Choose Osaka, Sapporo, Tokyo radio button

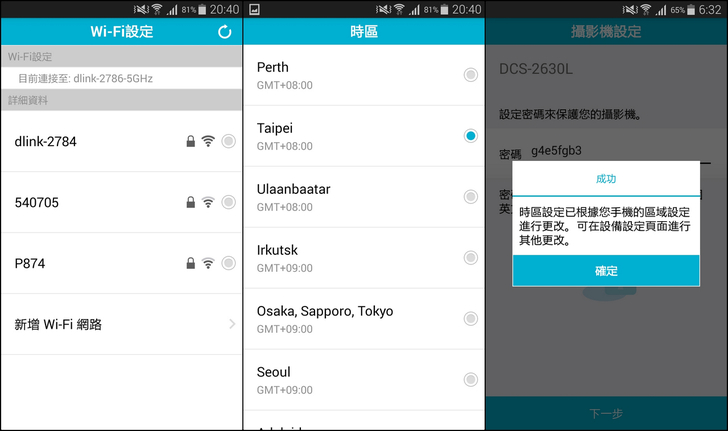click(x=471, y=319)
